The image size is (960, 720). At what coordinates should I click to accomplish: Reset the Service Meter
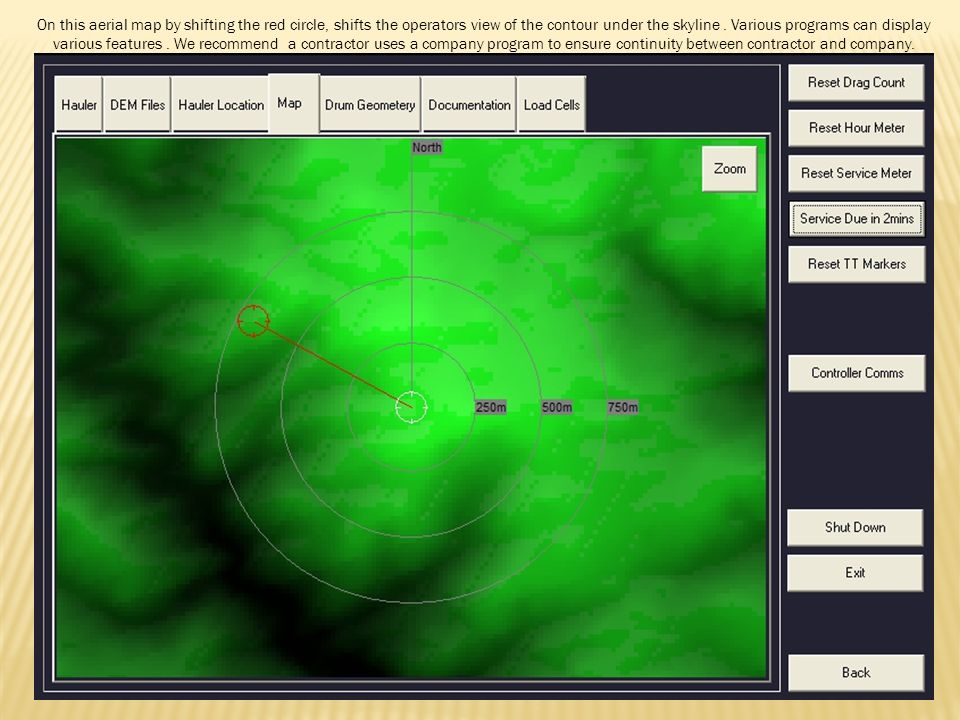tap(856, 173)
